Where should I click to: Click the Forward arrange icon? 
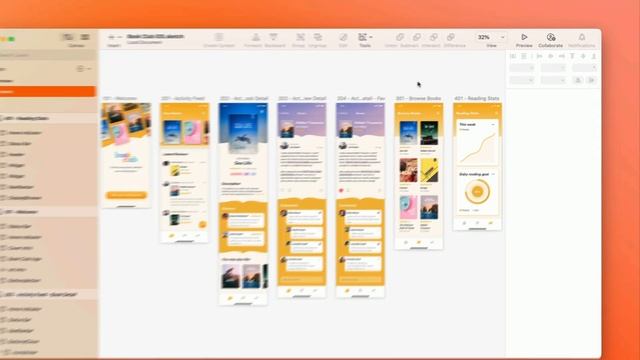256,38
